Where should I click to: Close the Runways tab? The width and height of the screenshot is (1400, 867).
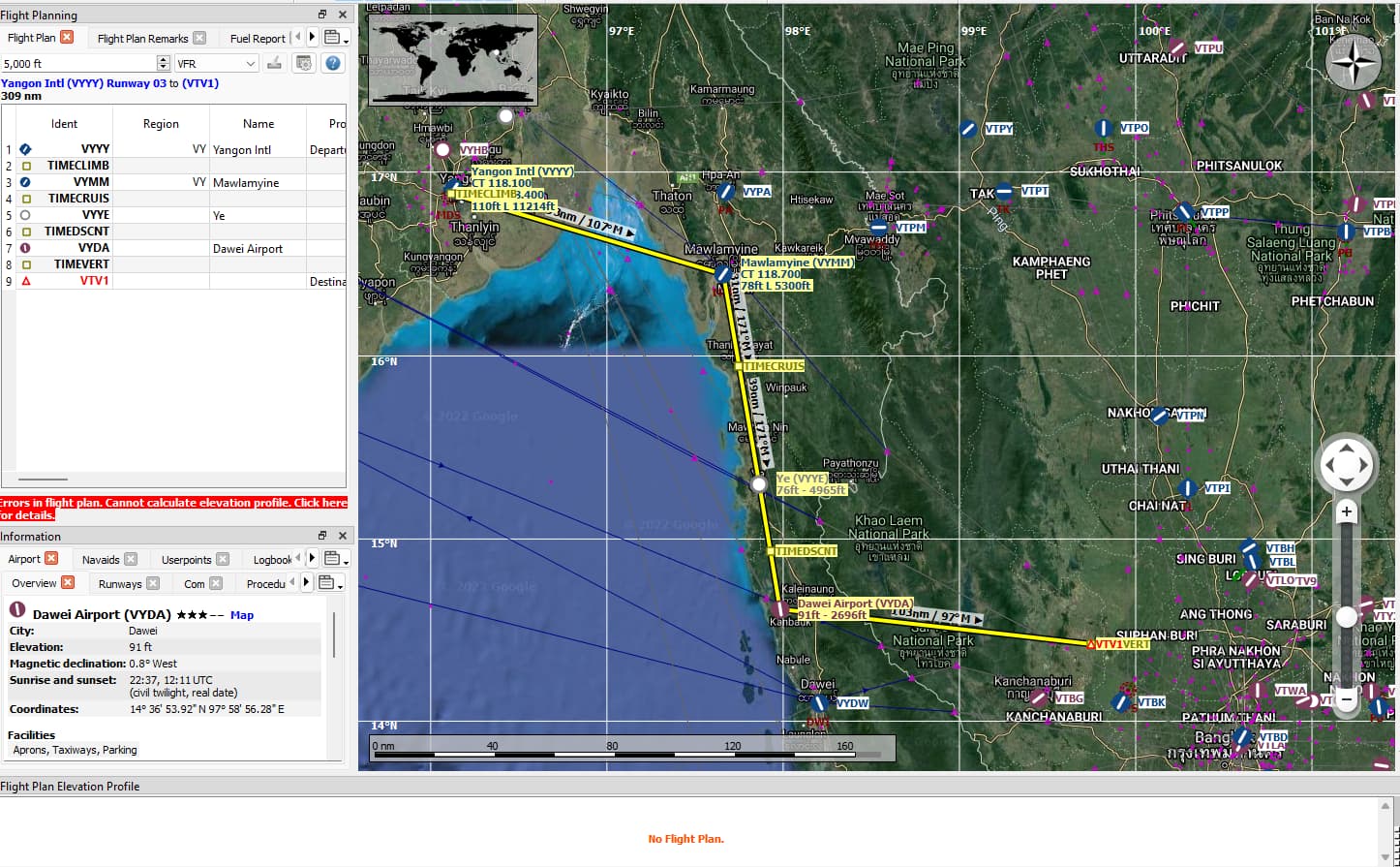point(153,583)
